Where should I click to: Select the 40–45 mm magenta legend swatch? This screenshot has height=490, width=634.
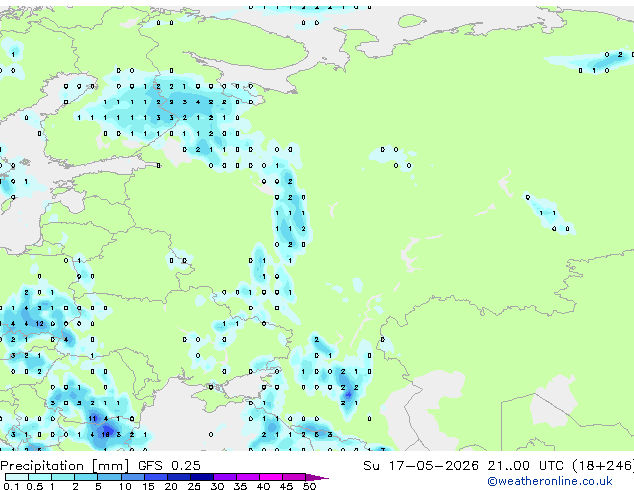click(271, 477)
